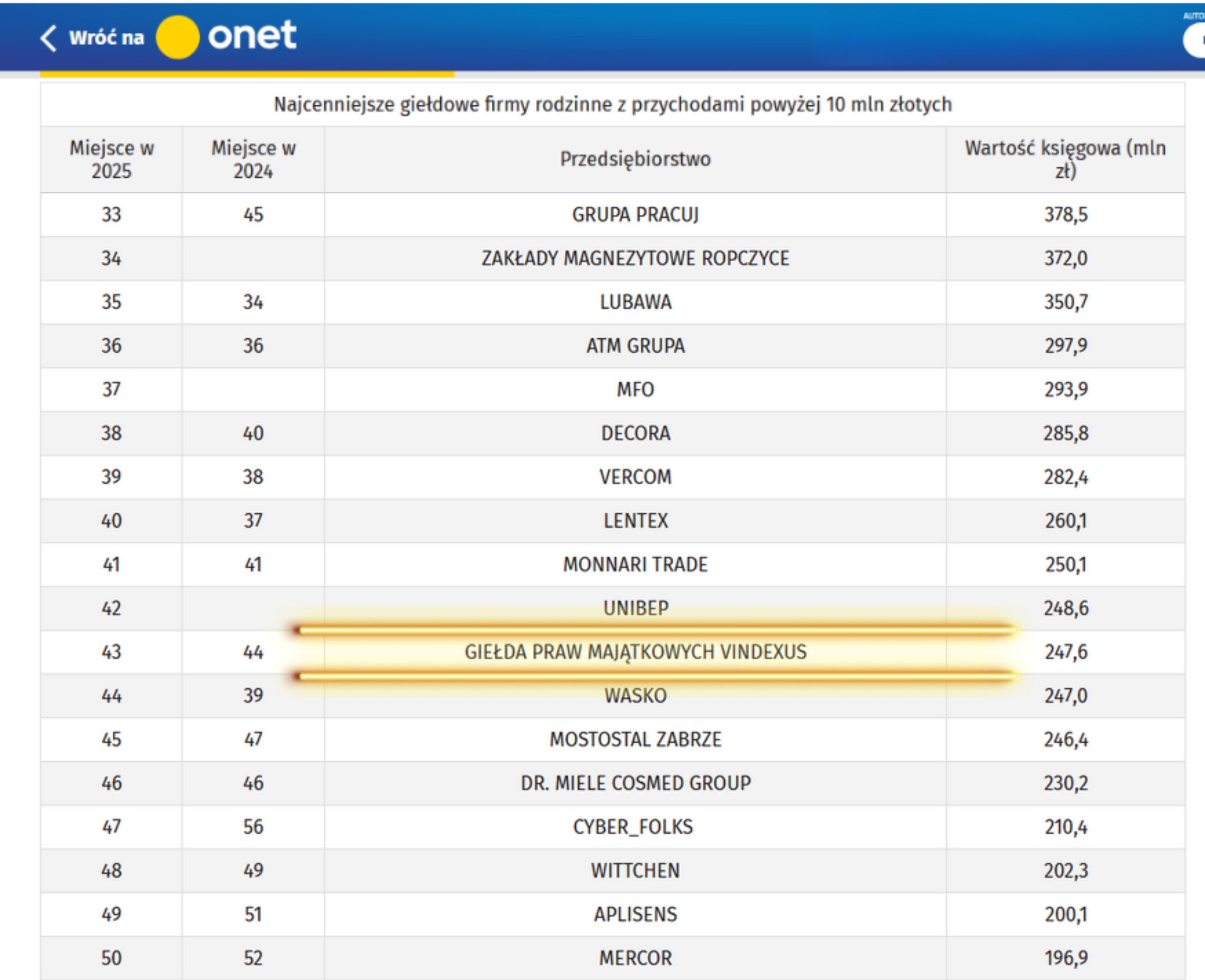Select the GRUPA PRACUJ cell
The width and height of the screenshot is (1205, 980).
coord(635,215)
